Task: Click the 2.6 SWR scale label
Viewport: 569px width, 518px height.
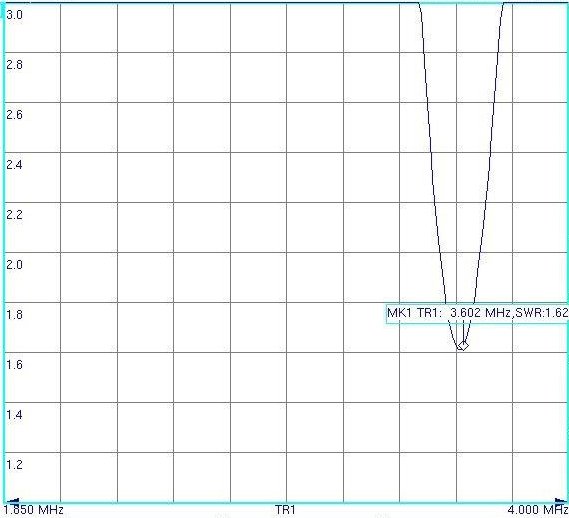Action: (x=15, y=115)
